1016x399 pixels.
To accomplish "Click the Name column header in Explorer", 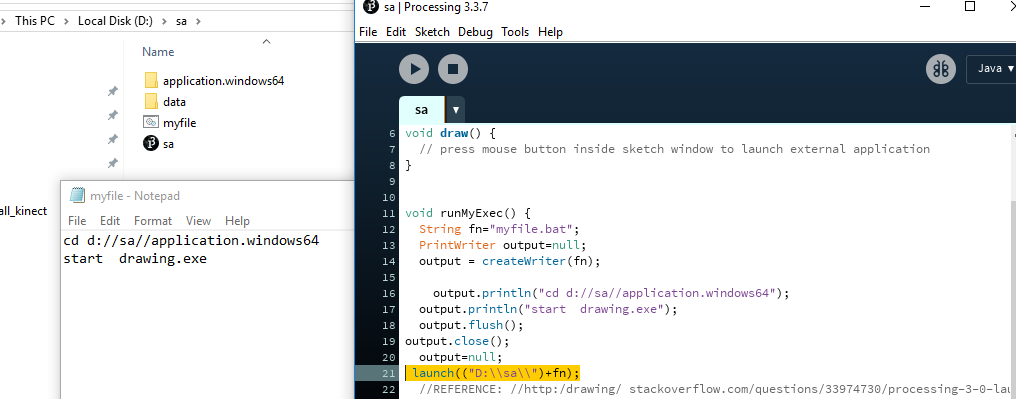I will tap(158, 52).
